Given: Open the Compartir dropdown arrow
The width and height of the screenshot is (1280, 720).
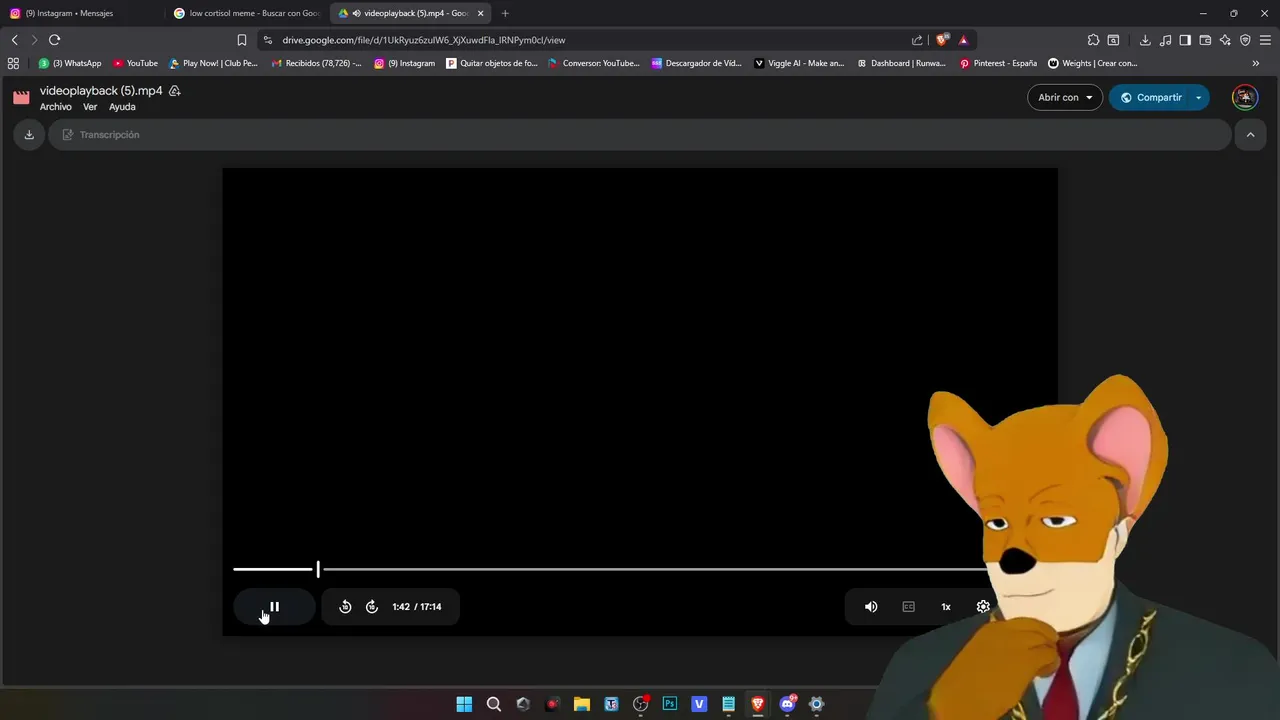Looking at the screenshot, I should (1199, 97).
